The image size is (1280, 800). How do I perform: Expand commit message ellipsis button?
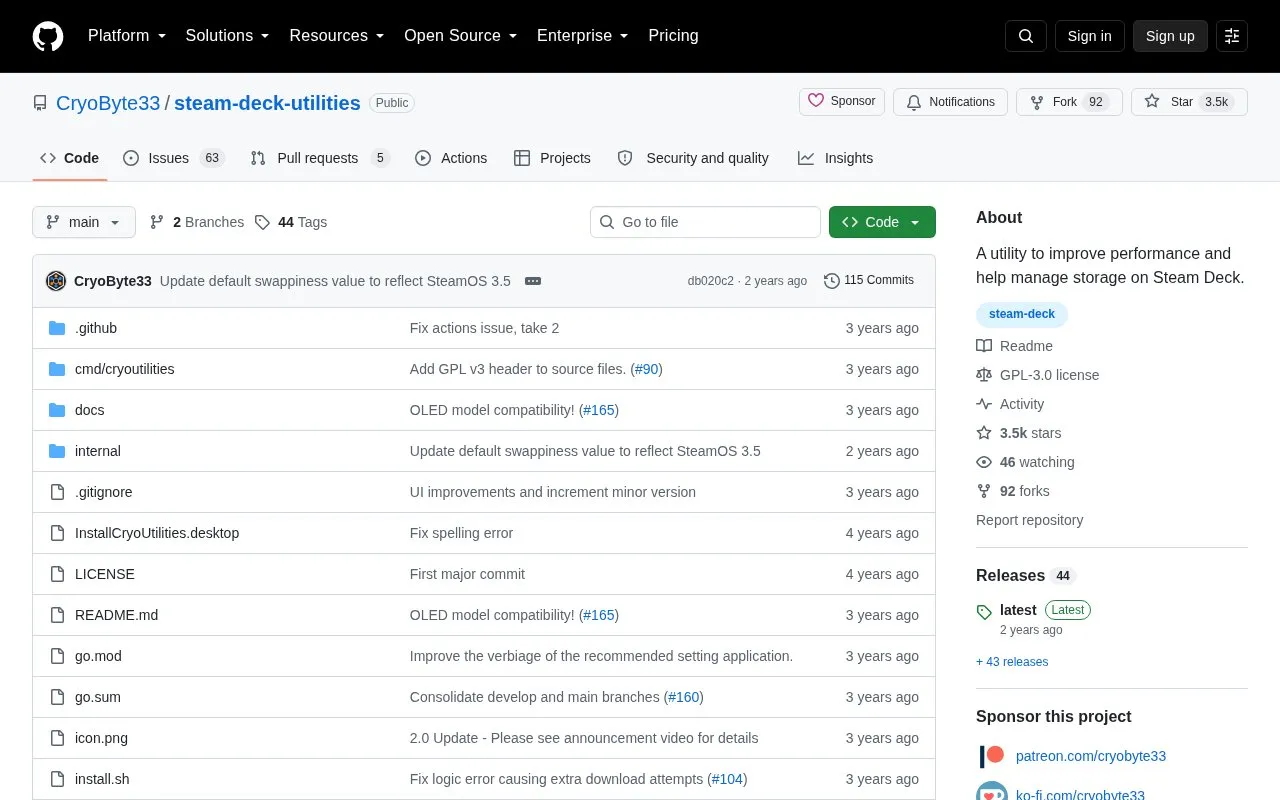(x=533, y=281)
